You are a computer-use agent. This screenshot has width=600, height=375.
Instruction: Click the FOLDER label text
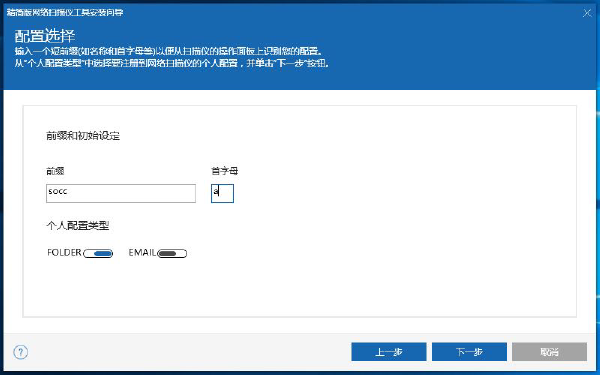64,253
